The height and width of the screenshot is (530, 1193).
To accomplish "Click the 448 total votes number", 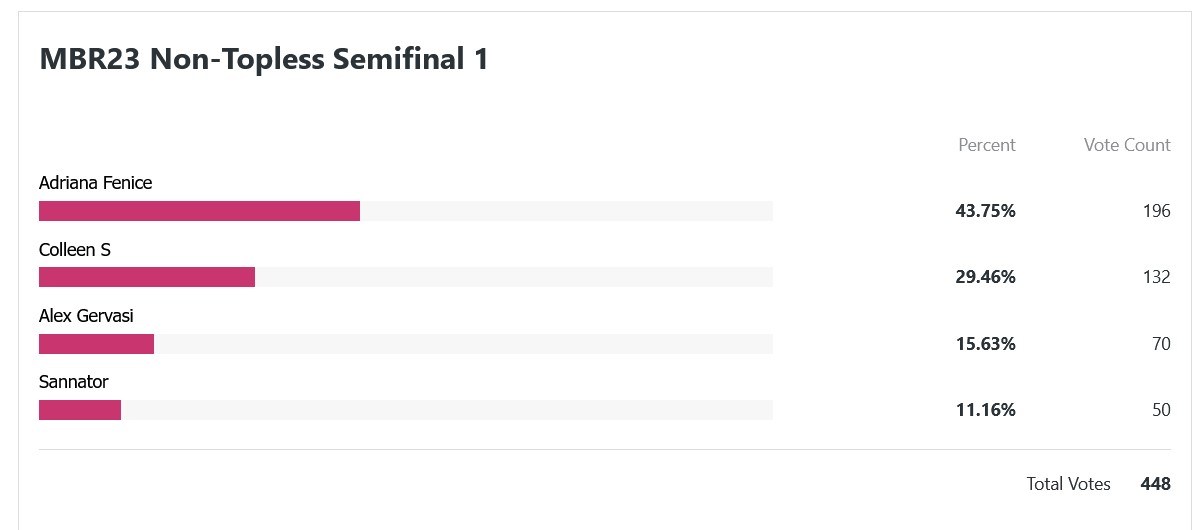I will pos(1155,484).
